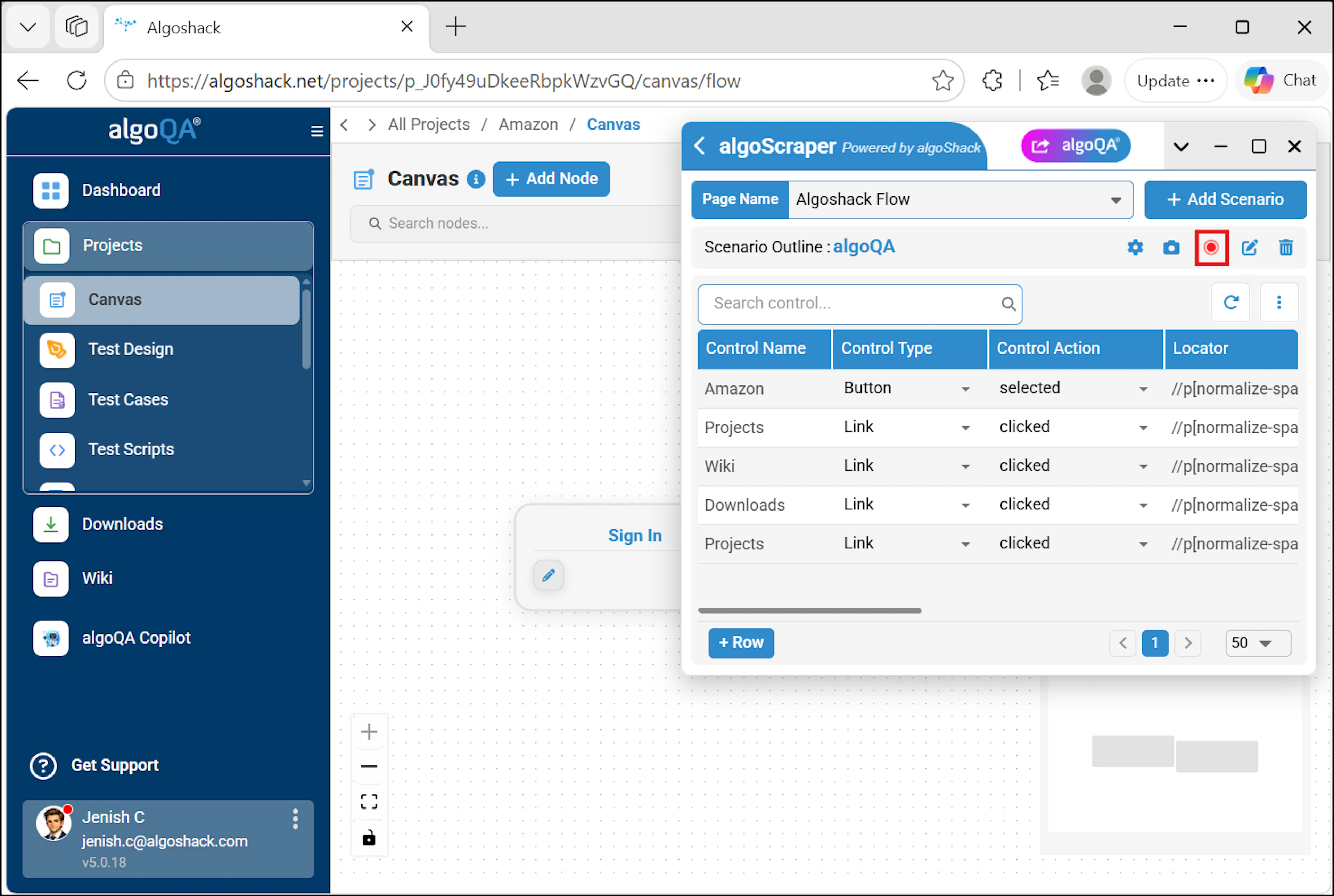Viewport: 1334px width, 896px height.
Task: Open Control Action dropdown for Wiki row
Action: coord(1143,467)
